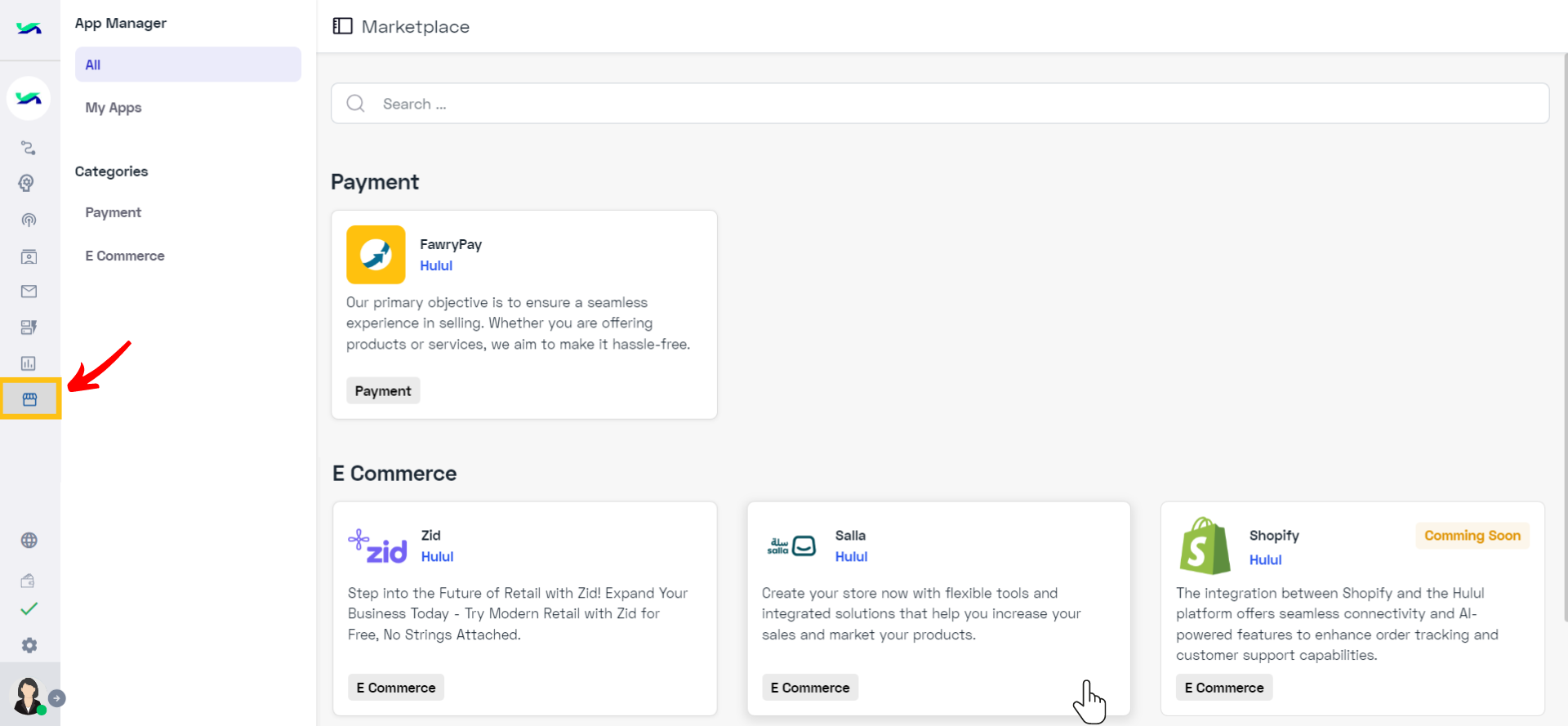1568x726 pixels.
Task: Open the mail envelope icon in sidebar
Action: (29, 292)
